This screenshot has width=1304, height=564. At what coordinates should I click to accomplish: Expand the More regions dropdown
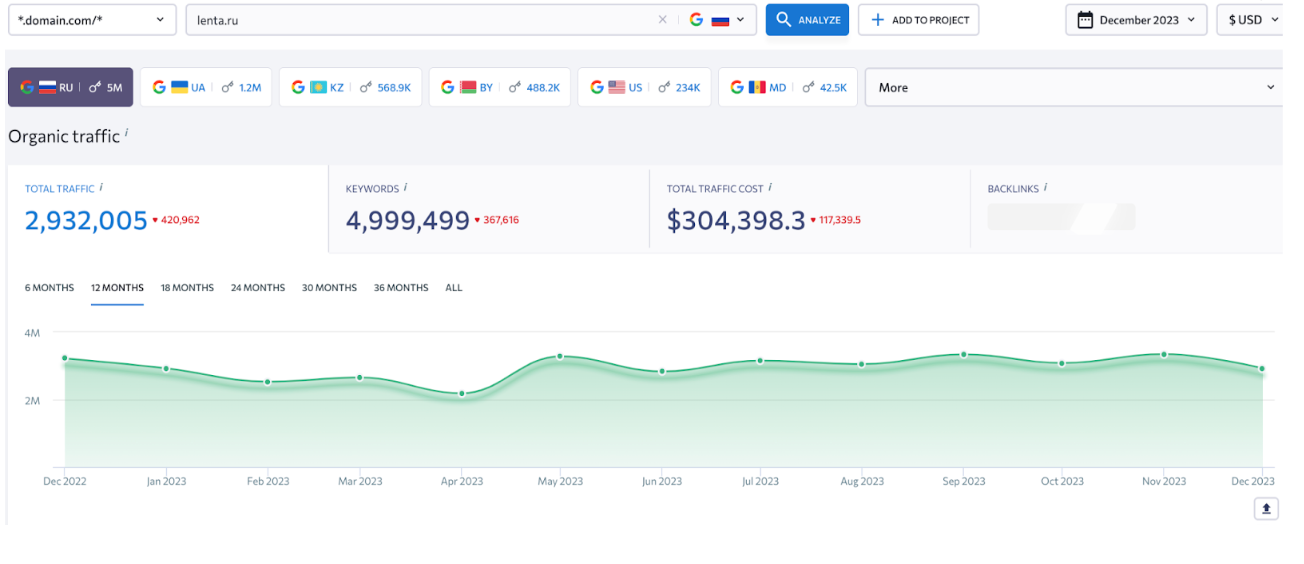[x=1073, y=87]
